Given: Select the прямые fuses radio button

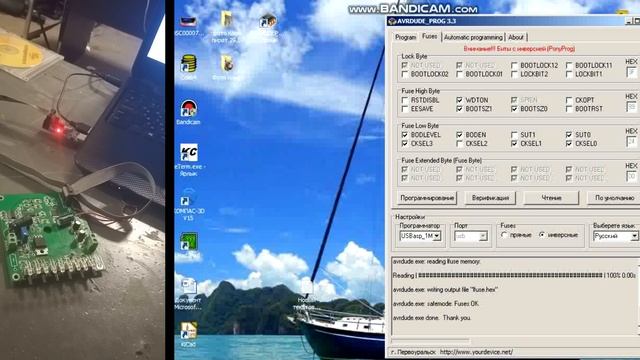Looking at the screenshot, I should 504,235.
